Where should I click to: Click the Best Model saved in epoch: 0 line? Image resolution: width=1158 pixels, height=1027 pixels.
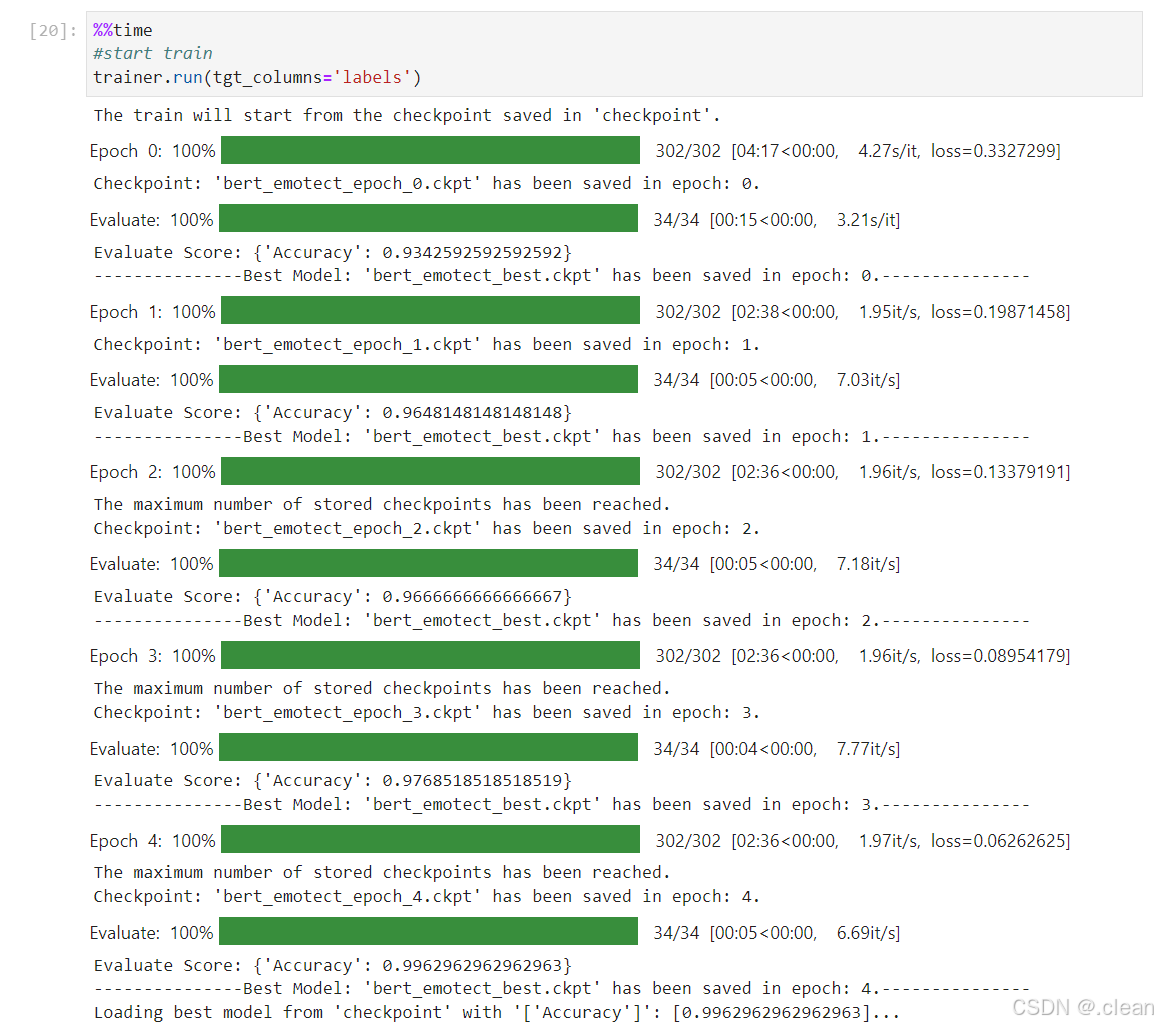tap(561, 276)
